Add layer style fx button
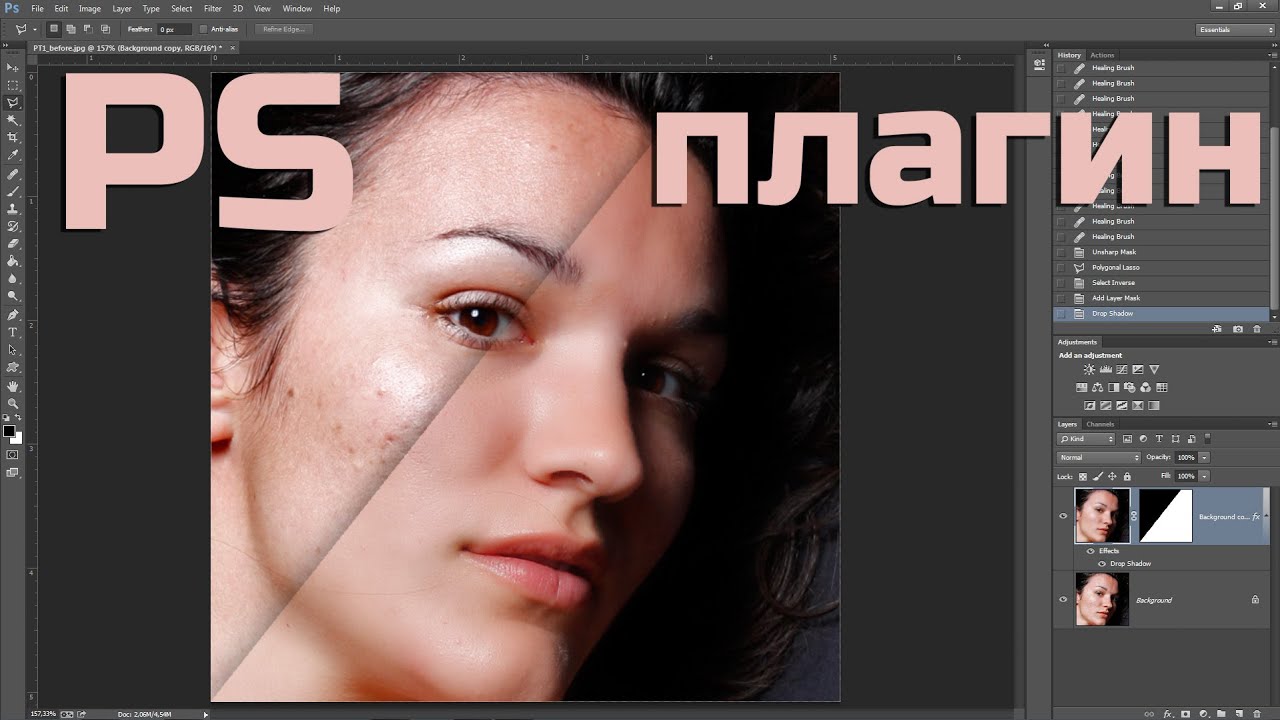The height and width of the screenshot is (720, 1280). (1168, 714)
